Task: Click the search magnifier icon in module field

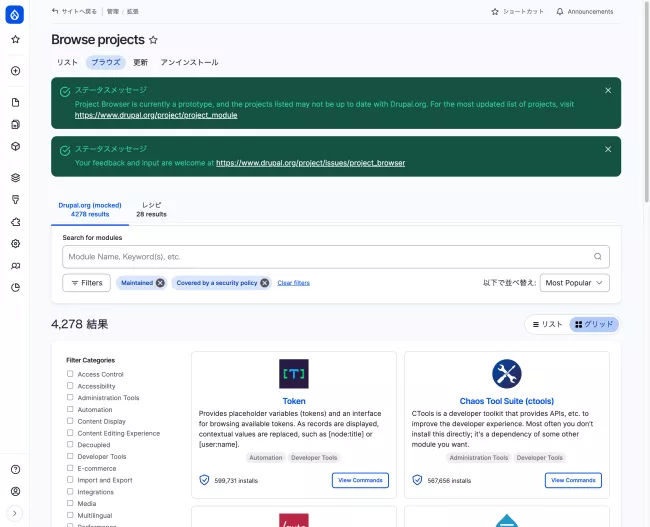Action: click(x=597, y=257)
